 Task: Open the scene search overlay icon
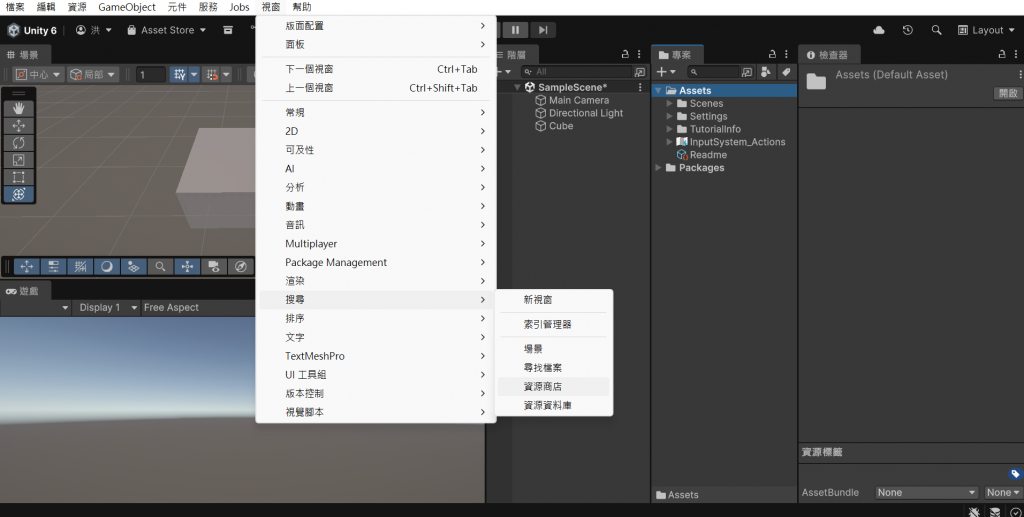click(x=160, y=266)
